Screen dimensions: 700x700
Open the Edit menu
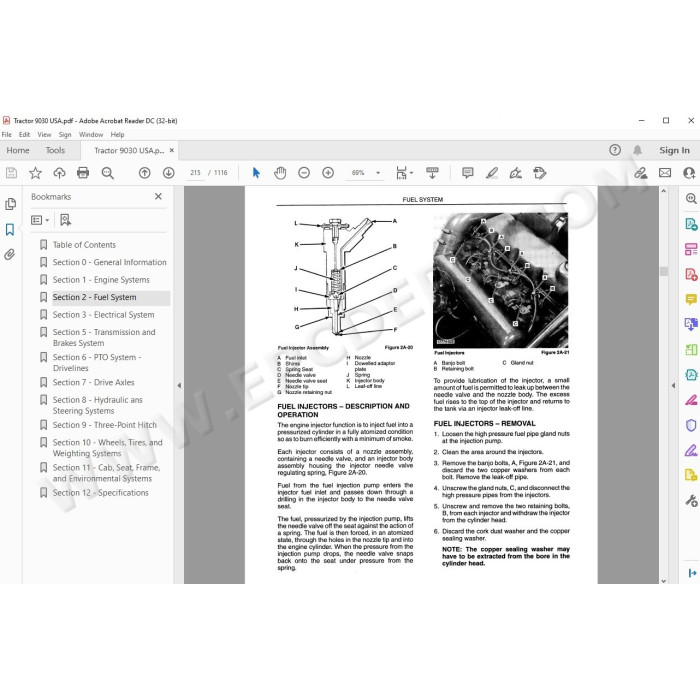24,134
